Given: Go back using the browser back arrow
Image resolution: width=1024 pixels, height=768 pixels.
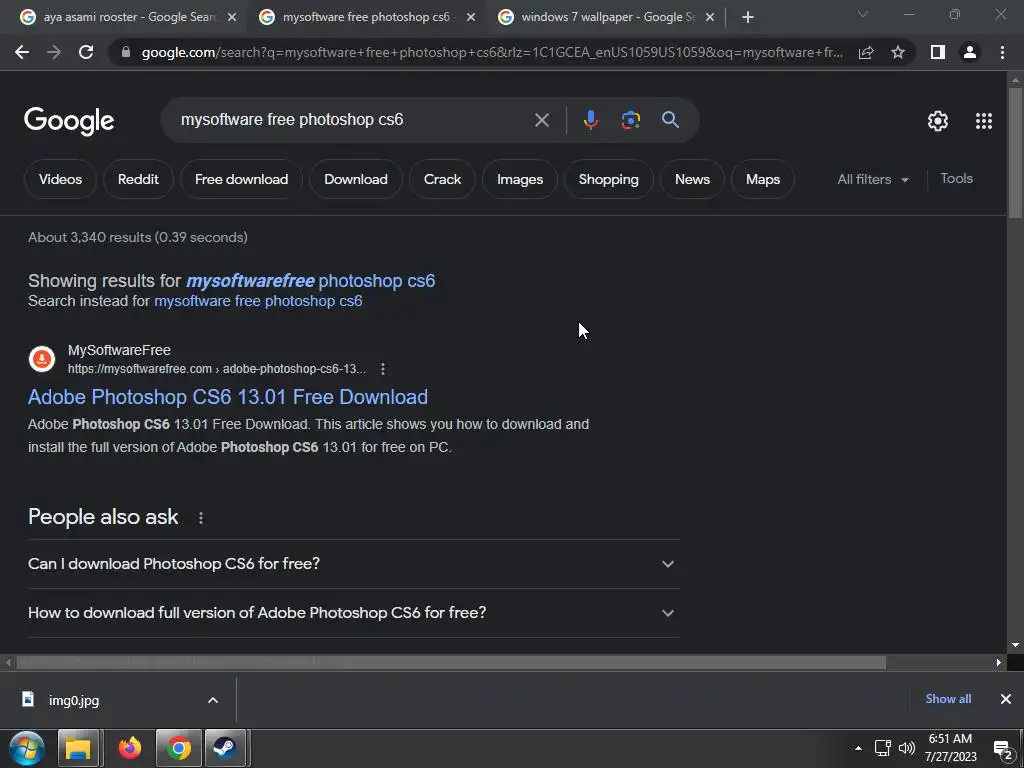Looking at the screenshot, I should (22, 52).
